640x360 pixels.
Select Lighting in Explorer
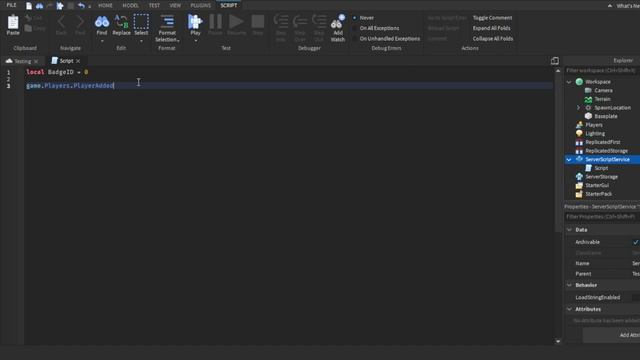595,133
